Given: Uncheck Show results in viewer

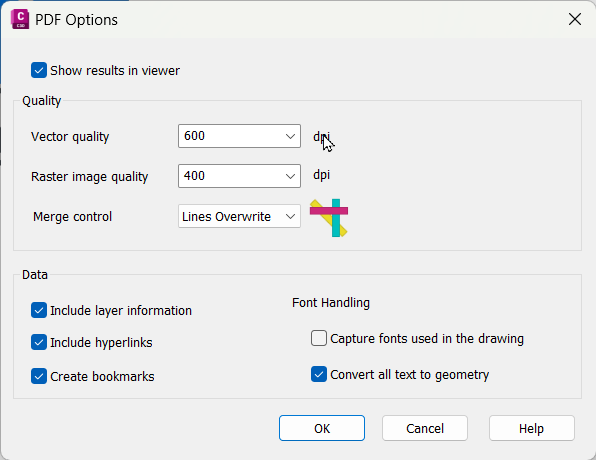Looking at the screenshot, I should [39, 70].
